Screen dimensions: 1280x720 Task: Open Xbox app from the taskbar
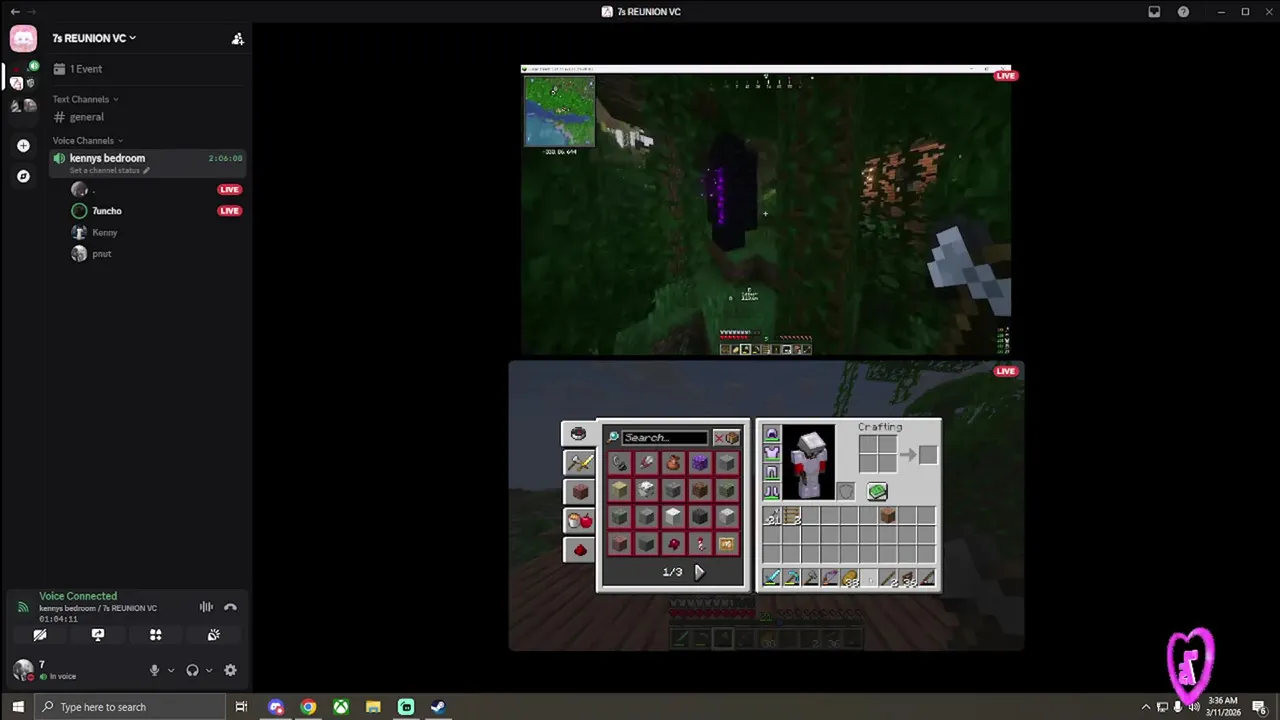341,707
